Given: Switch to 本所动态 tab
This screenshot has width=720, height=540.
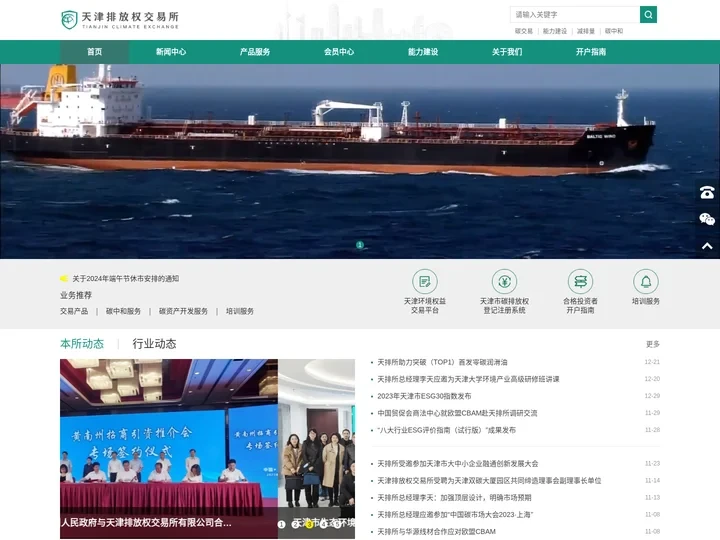Looking at the screenshot, I should point(82,343).
